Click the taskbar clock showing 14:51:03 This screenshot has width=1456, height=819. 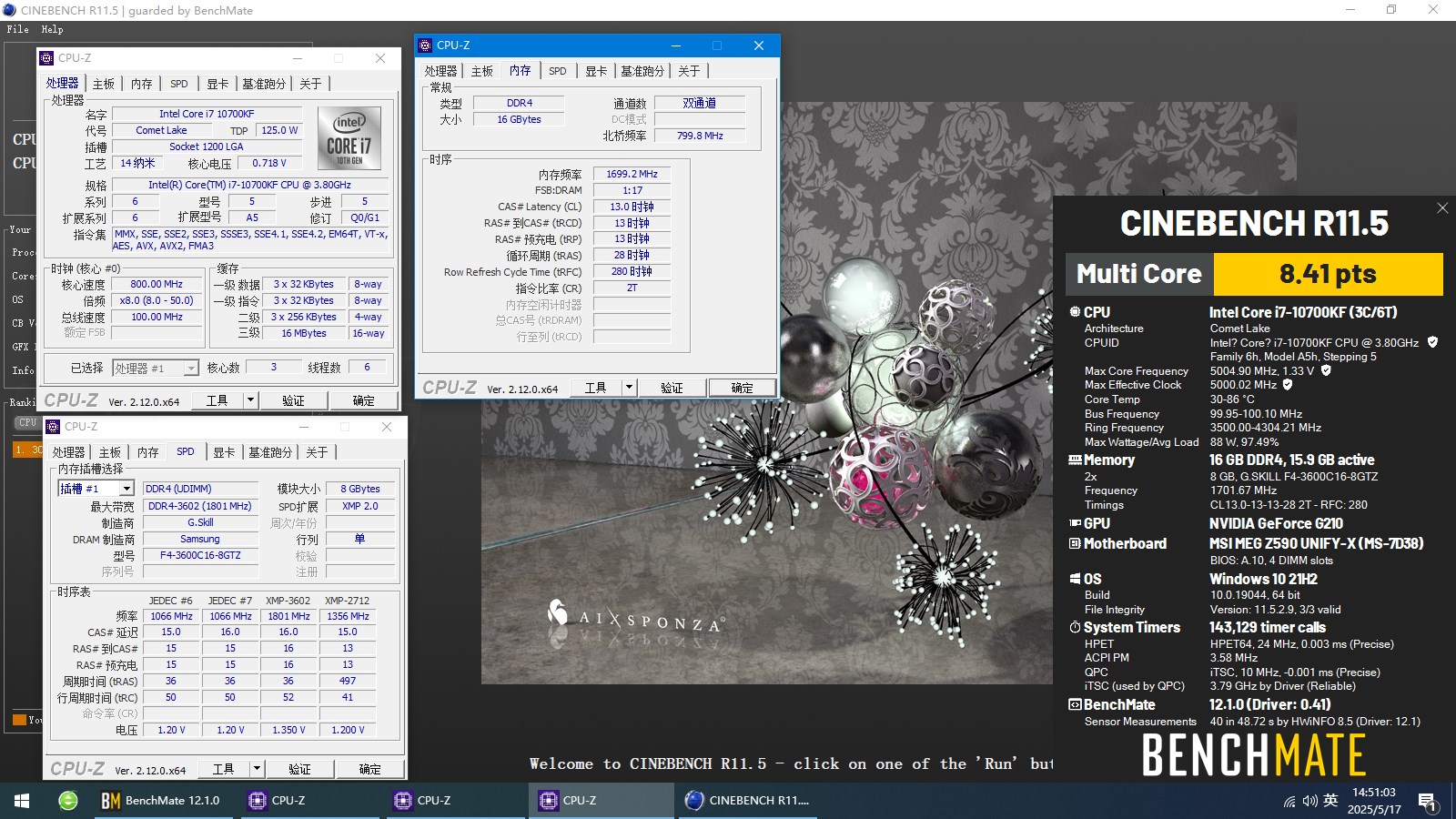pyautogui.click(x=1374, y=801)
